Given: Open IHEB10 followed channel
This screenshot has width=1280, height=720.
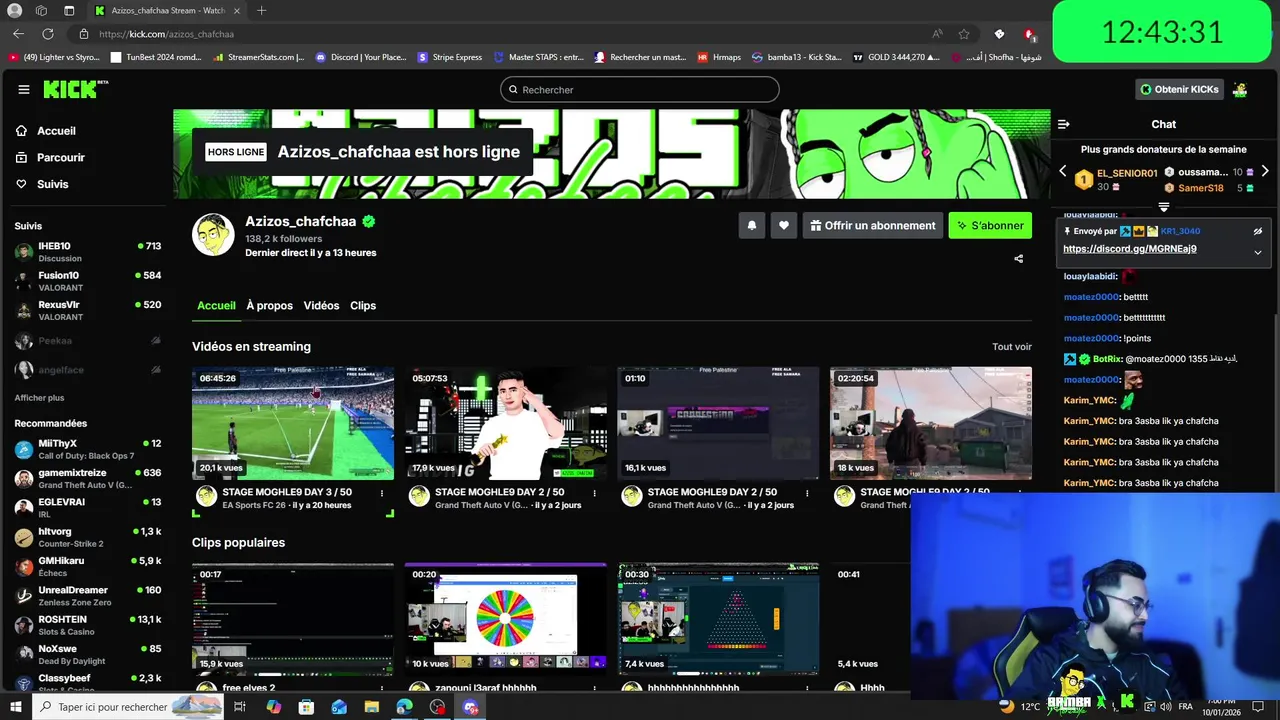Looking at the screenshot, I should (x=88, y=251).
